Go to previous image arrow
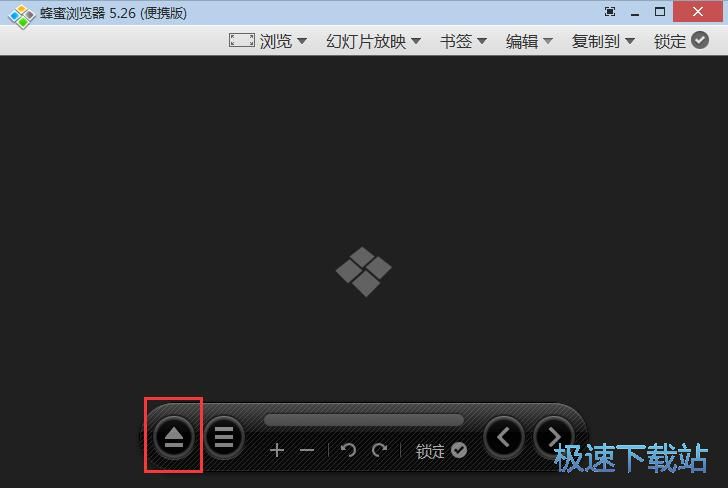The image size is (728, 488). click(x=504, y=437)
